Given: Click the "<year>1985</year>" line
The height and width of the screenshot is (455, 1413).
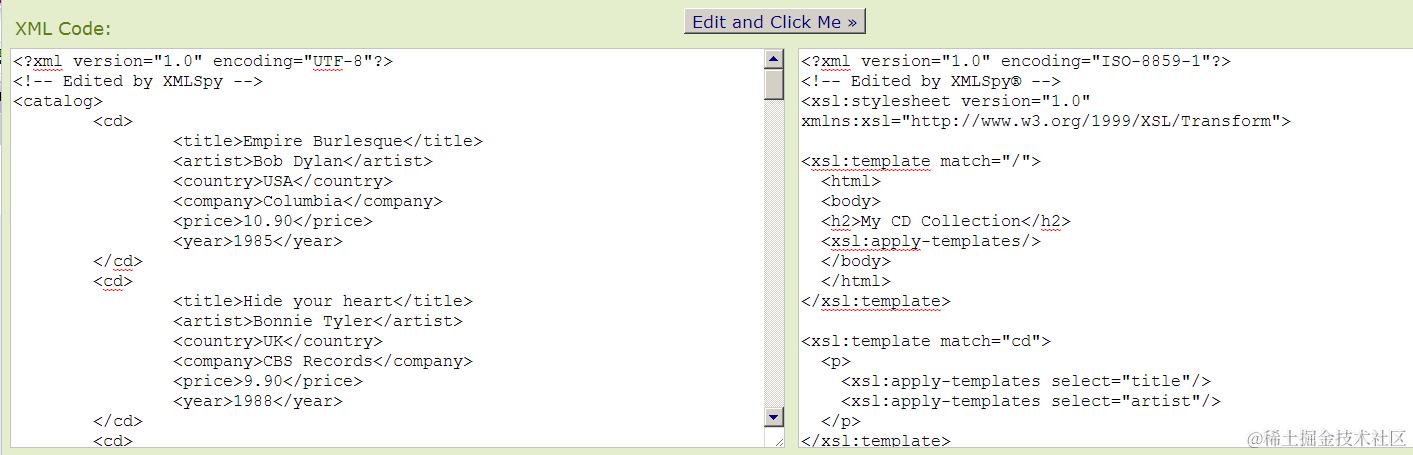Looking at the screenshot, I should [x=257, y=241].
